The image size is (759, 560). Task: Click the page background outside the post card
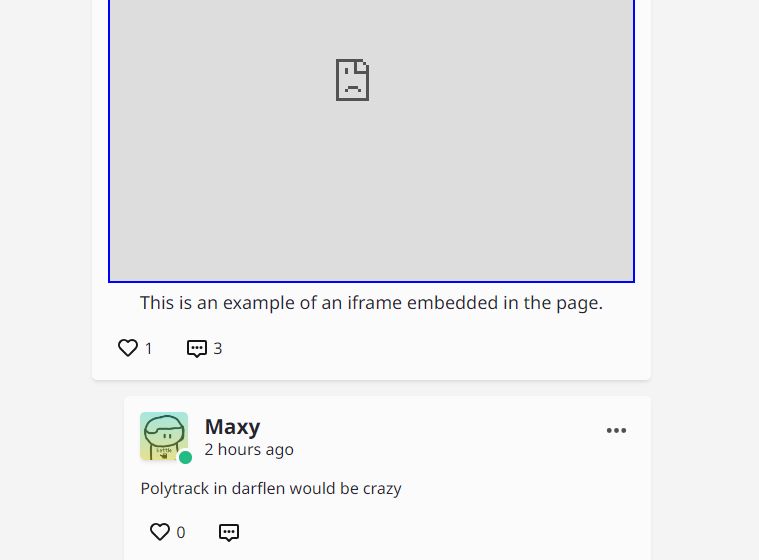(704, 242)
